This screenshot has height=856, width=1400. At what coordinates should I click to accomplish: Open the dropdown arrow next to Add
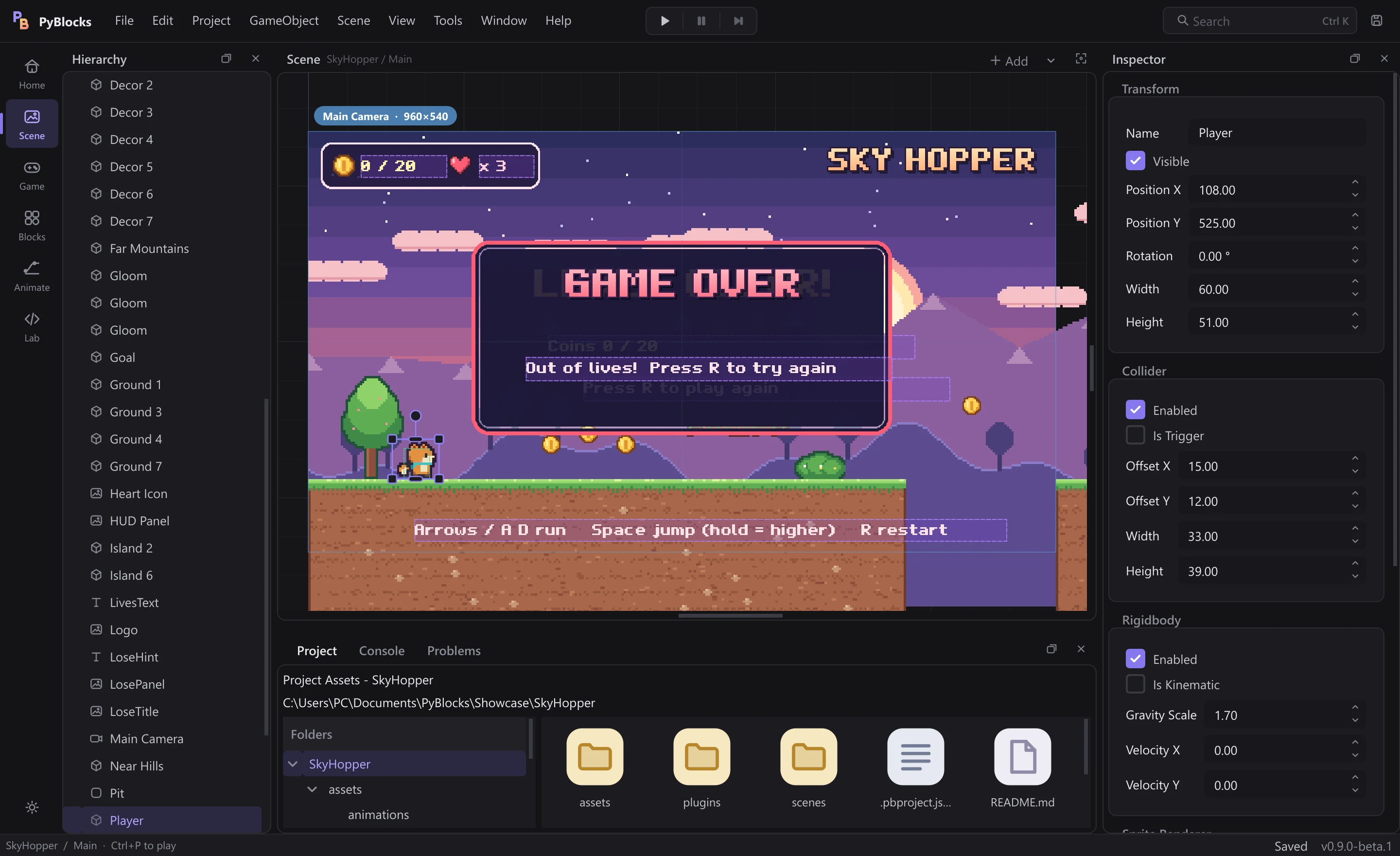point(1050,61)
